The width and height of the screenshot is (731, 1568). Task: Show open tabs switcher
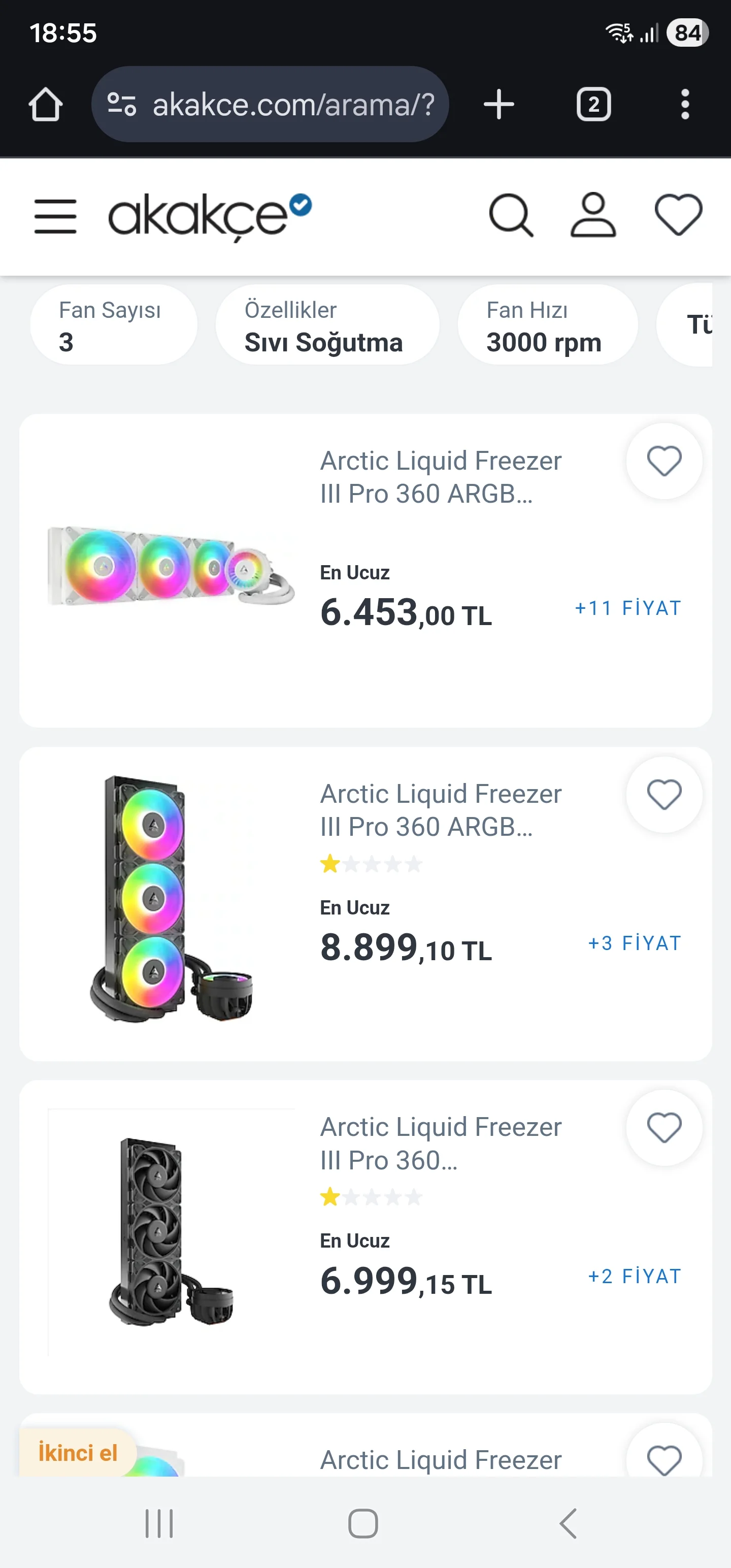(x=593, y=105)
